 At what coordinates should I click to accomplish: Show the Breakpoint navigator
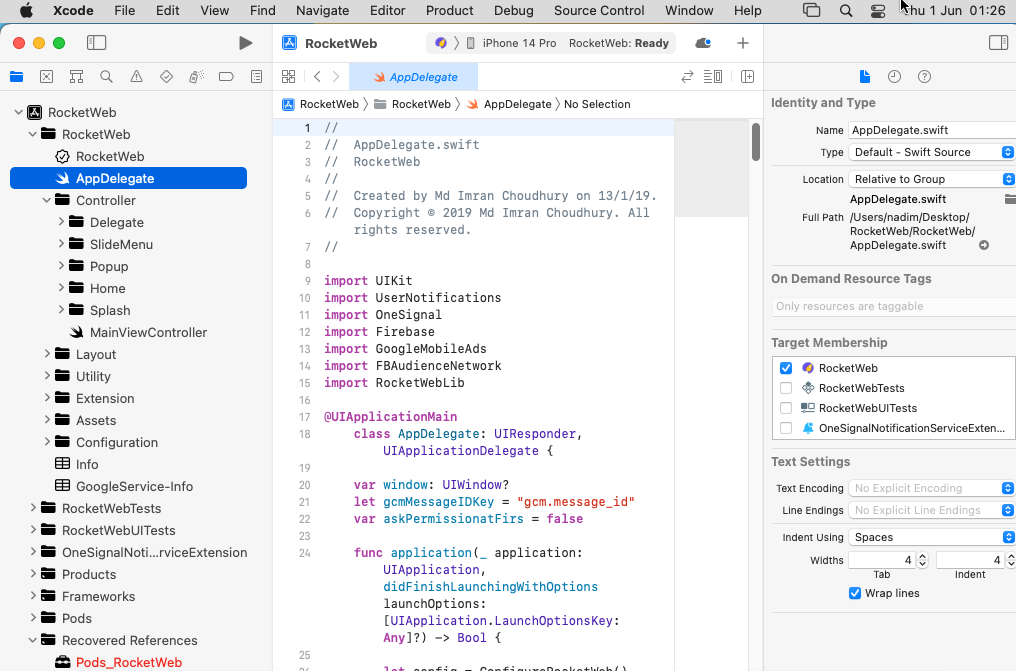pos(226,76)
